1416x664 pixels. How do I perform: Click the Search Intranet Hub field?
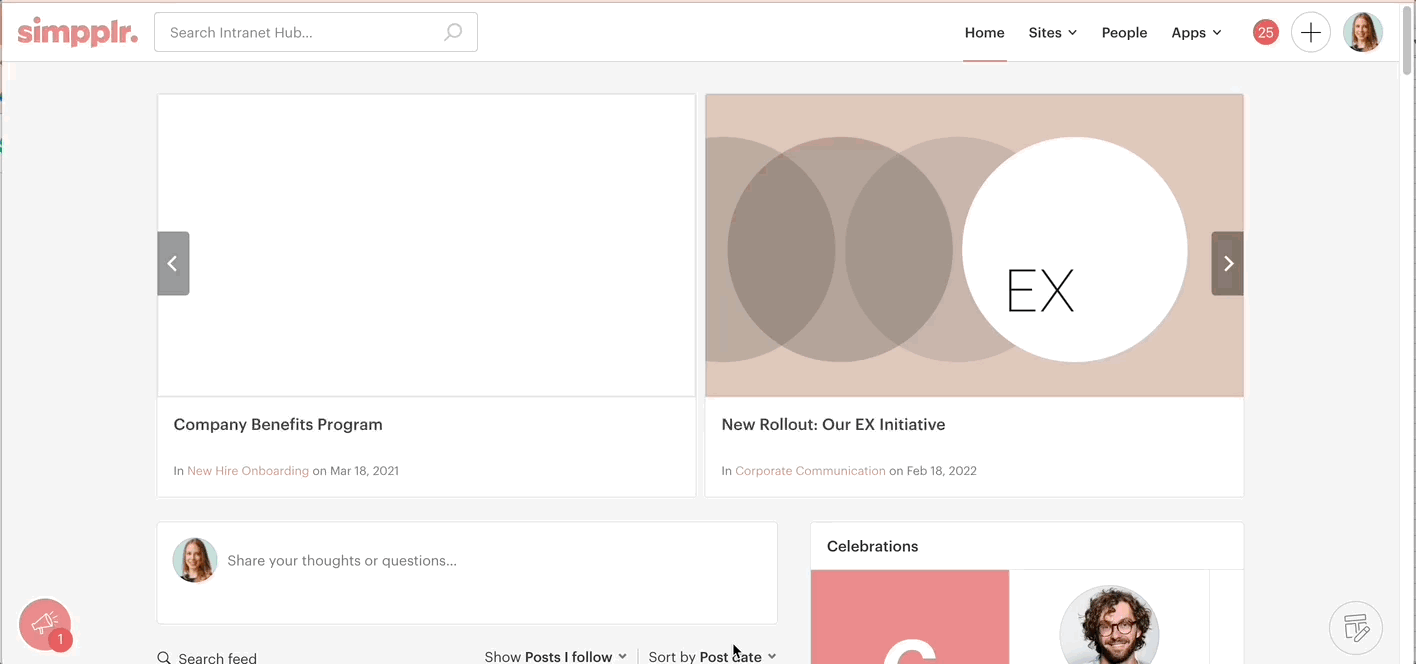[x=316, y=32]
